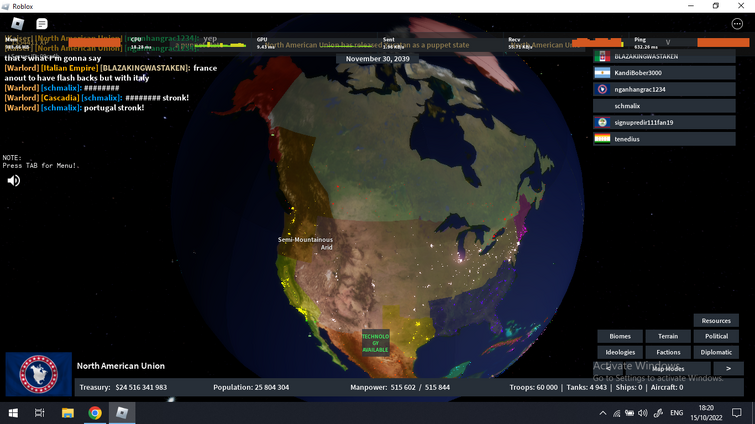The width and height of the screenshot is (755, 424).
Task: Open the network tray icon
Action: [x=616, y=413]
